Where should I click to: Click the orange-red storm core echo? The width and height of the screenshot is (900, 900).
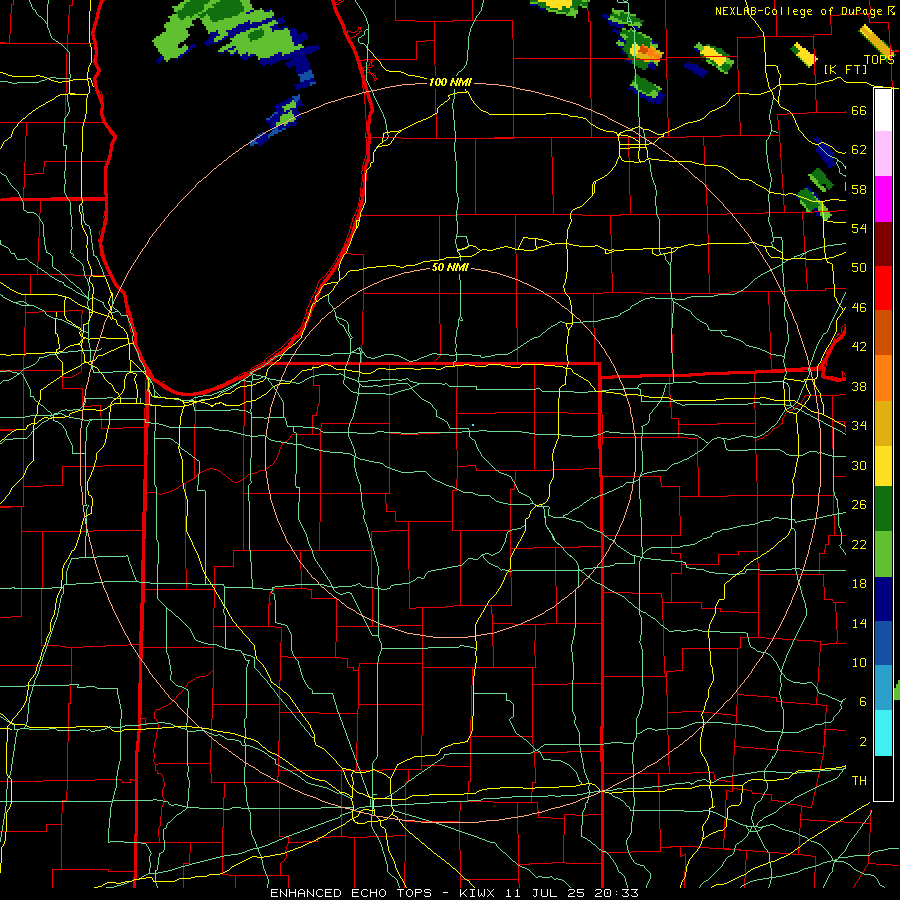coord(647,52)
